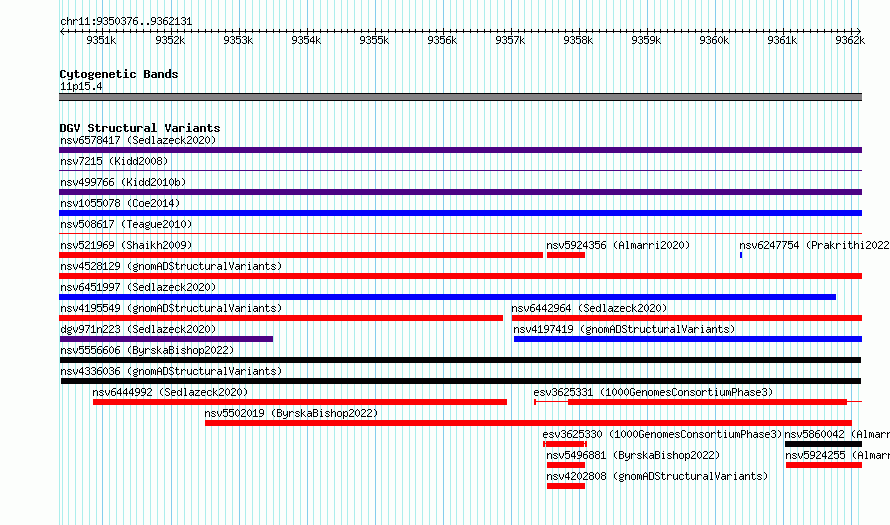Click the blue nsv6451997 variant bar
Image resolution: width=890 pixels, height=525 pixels.
click(447, 297)
